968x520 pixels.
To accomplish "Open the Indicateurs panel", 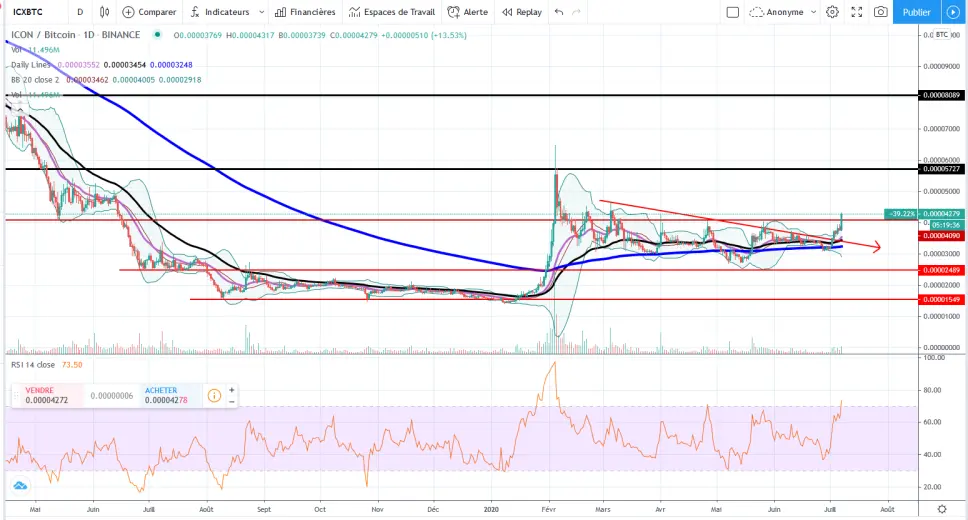I will tap(219, 12).
